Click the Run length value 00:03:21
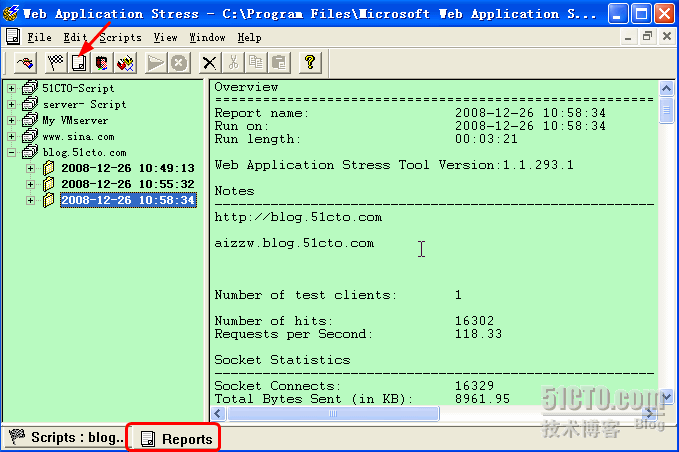This screenshot has width=679, height=452. (x=486, y=139)
